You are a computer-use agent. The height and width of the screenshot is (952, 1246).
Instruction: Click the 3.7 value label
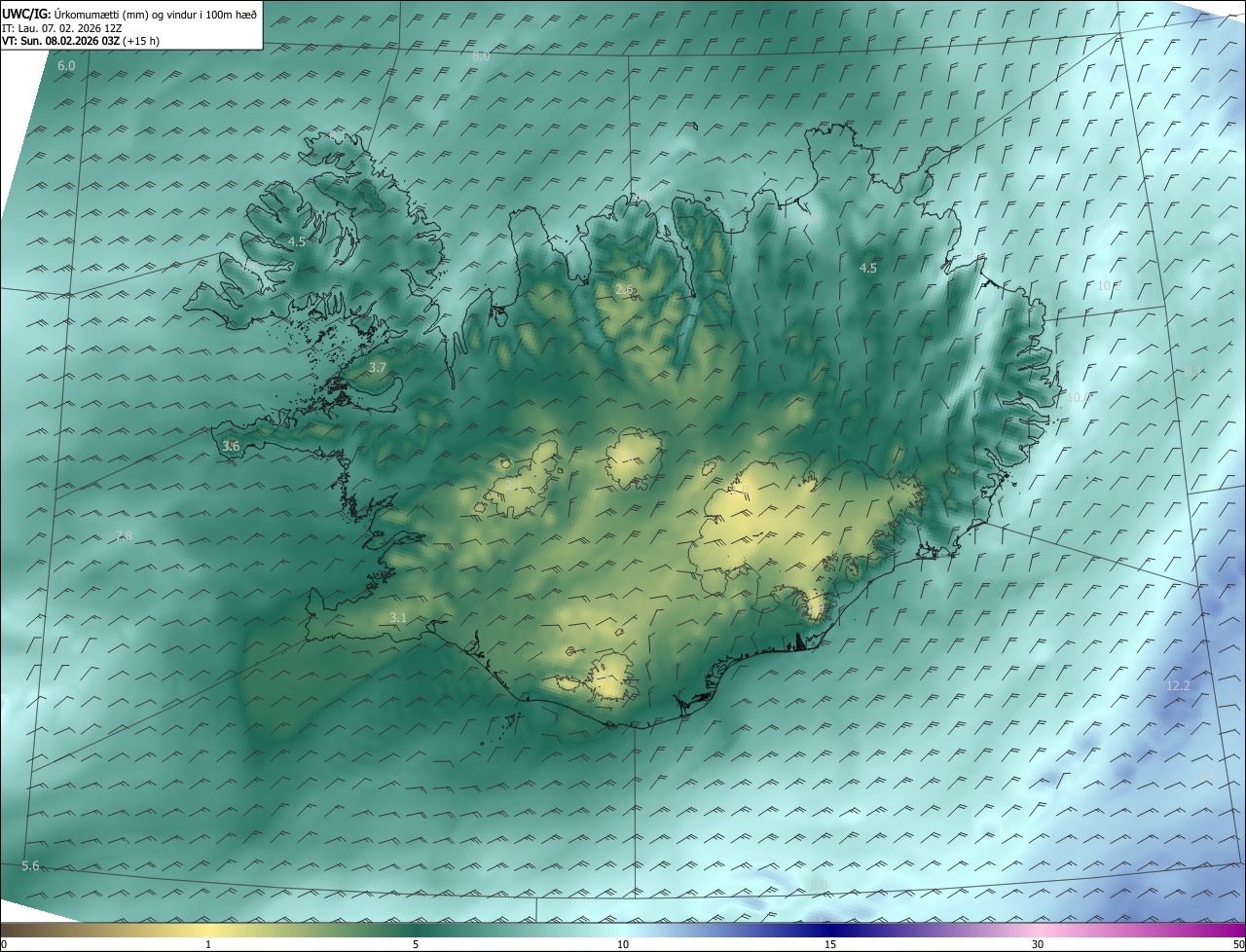click(378, 368)
